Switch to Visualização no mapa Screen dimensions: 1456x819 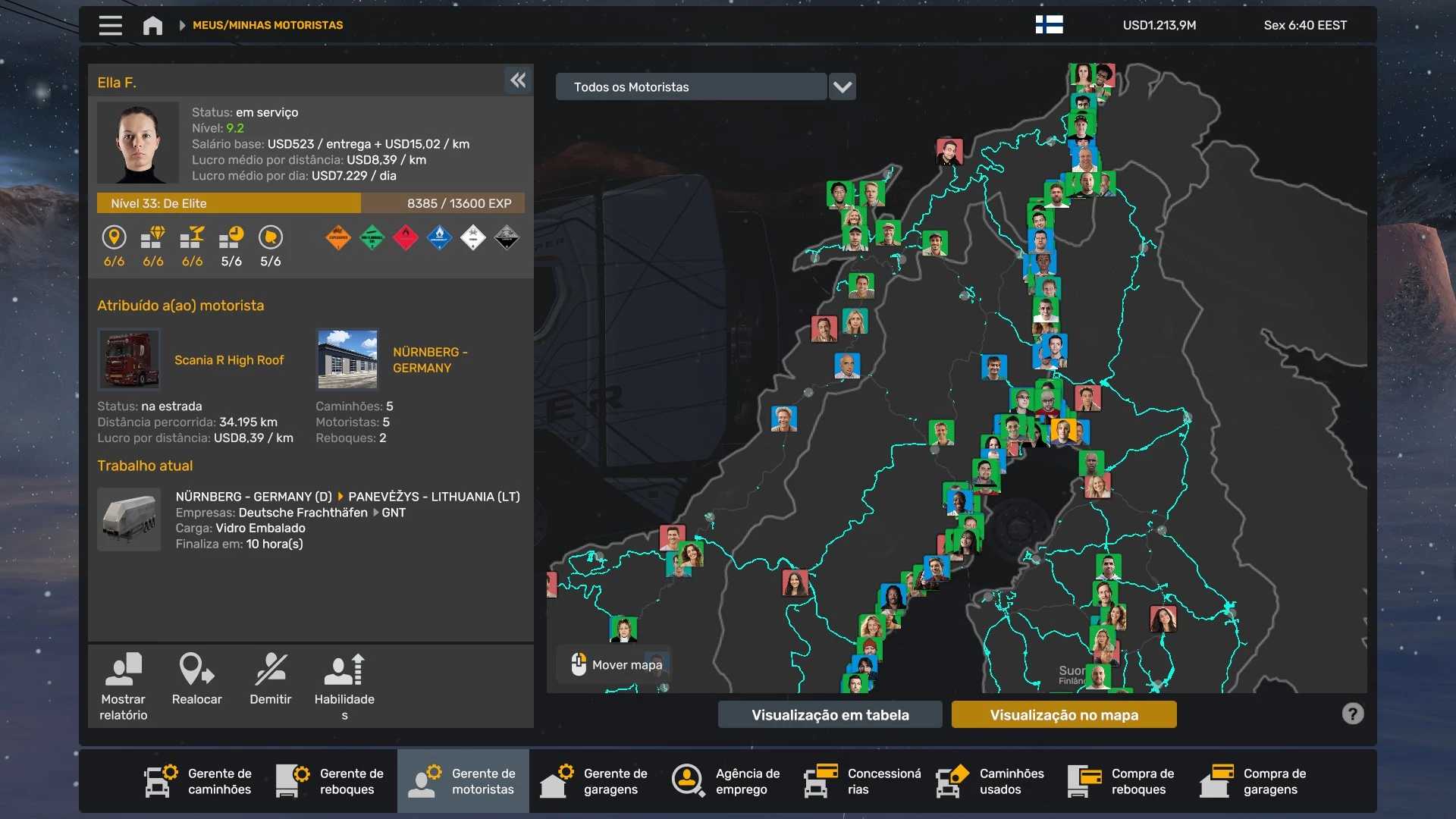(x=1063, y=714)
